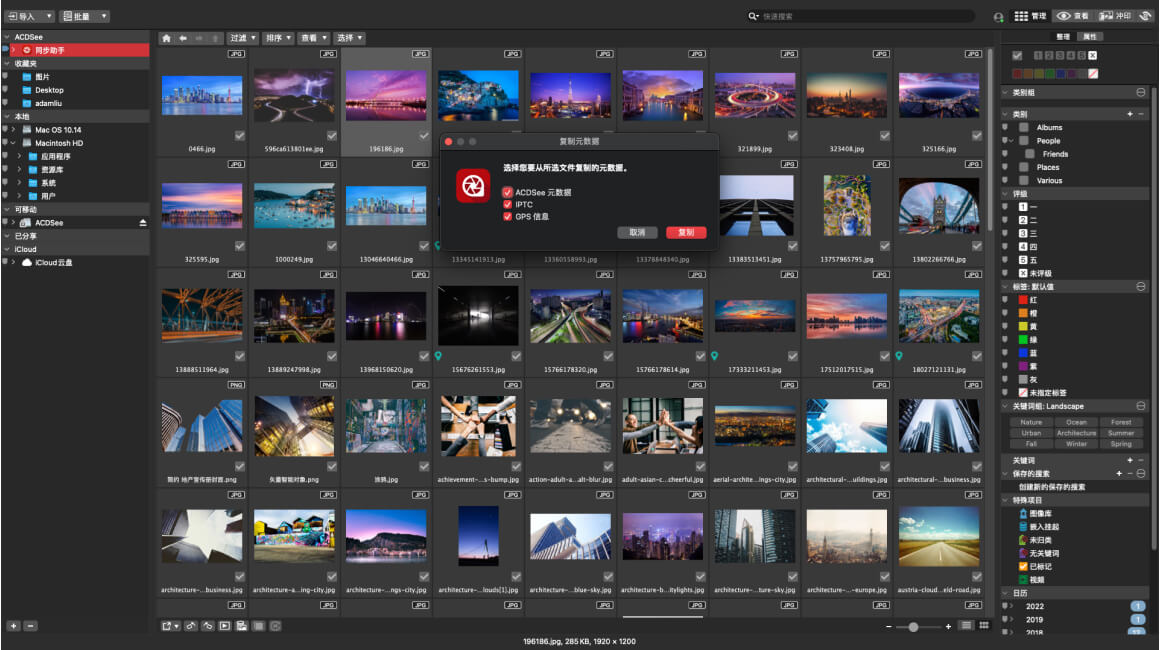Viewport: 1160px width, 650px height.
Task: Click 创建新的保存的搜索 link
Action: coord(1051,487)
